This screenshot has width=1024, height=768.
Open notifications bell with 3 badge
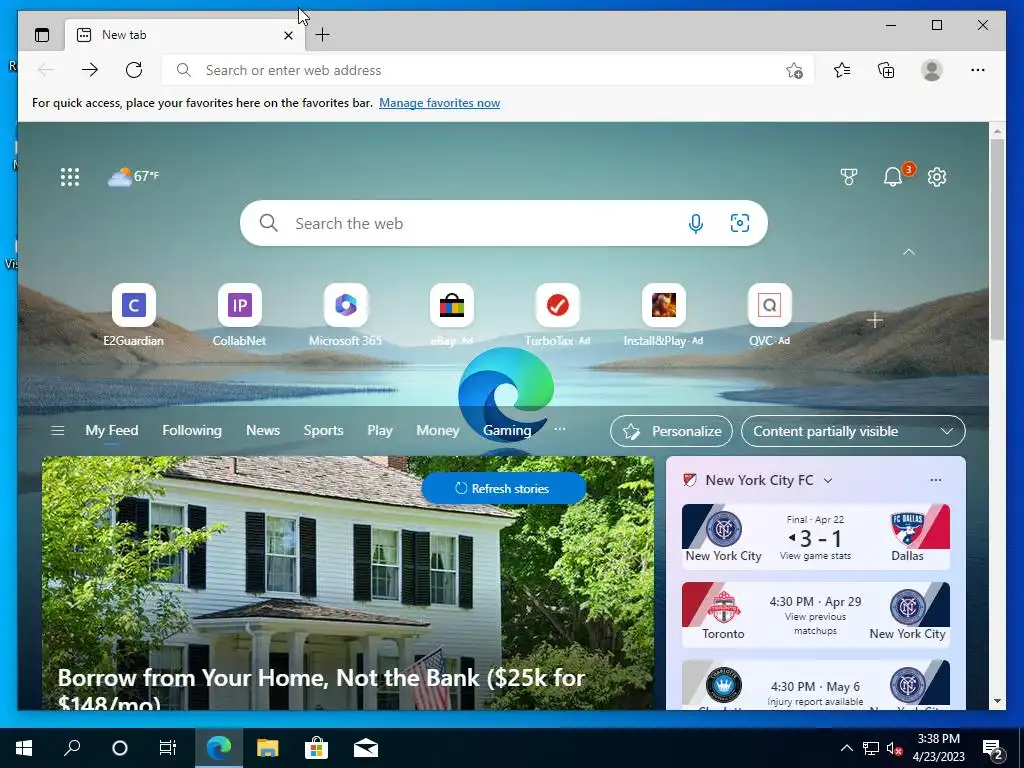pos(893,176)
